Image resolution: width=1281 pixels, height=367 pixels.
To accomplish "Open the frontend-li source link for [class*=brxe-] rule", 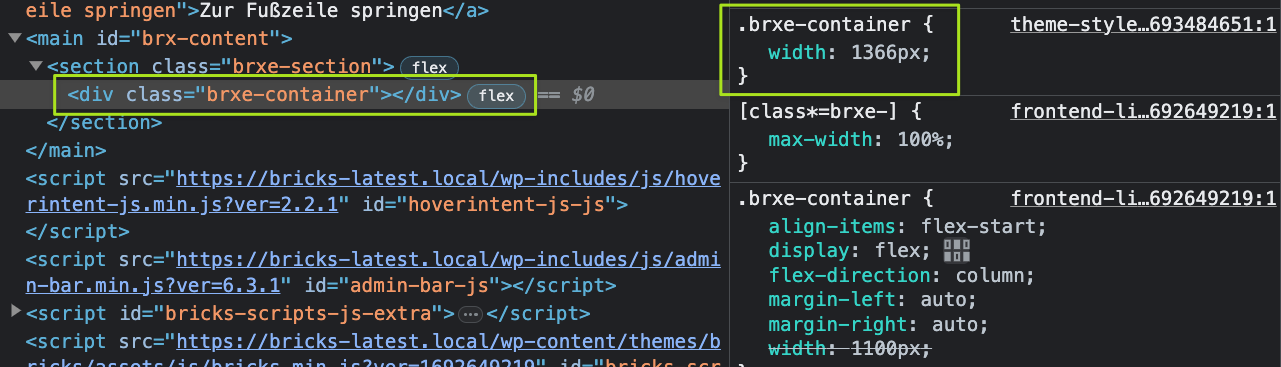I will 1143,111.
